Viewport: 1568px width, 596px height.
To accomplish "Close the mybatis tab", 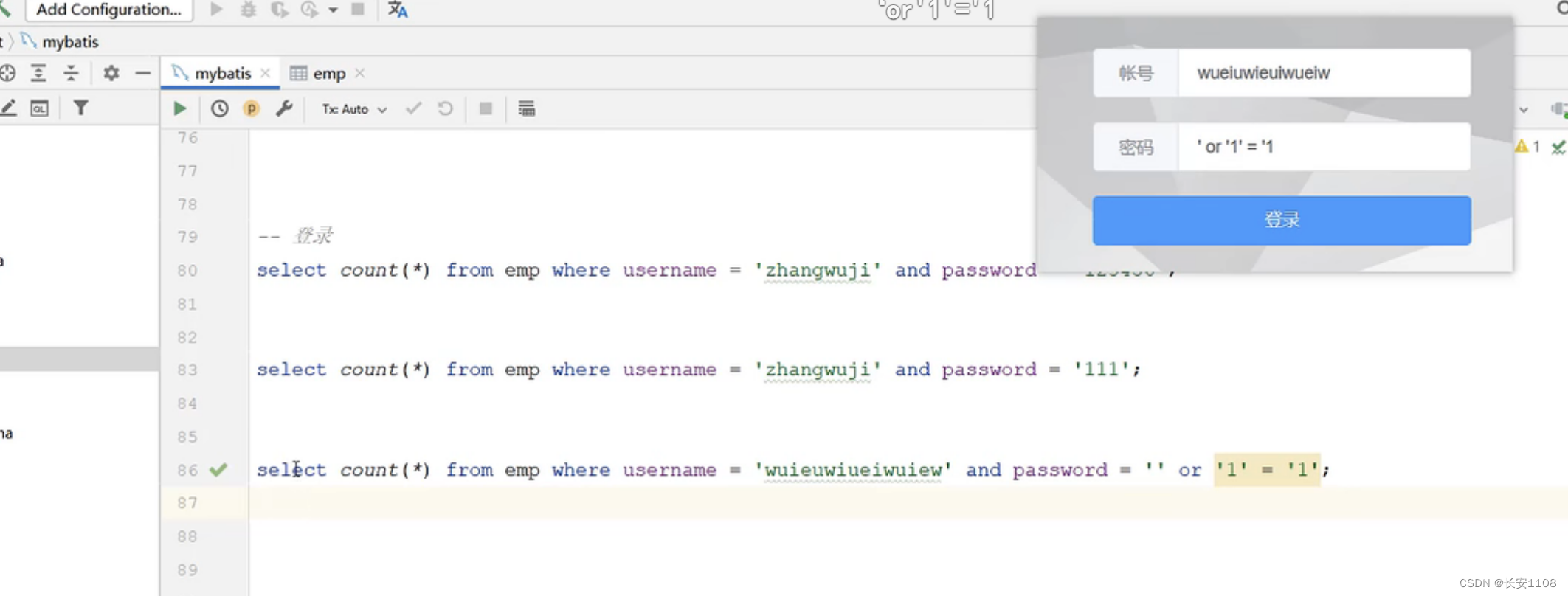I will click(266, 73).
